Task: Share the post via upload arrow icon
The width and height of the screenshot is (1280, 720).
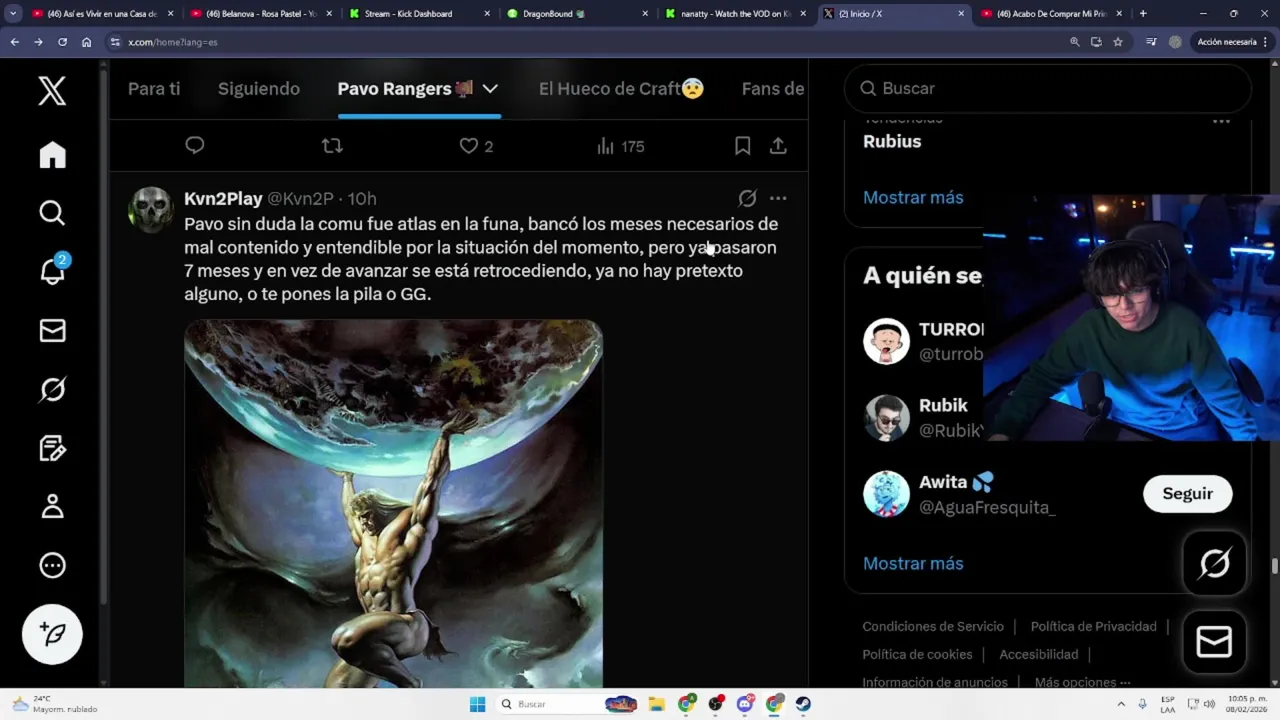Action: point(778,146)
